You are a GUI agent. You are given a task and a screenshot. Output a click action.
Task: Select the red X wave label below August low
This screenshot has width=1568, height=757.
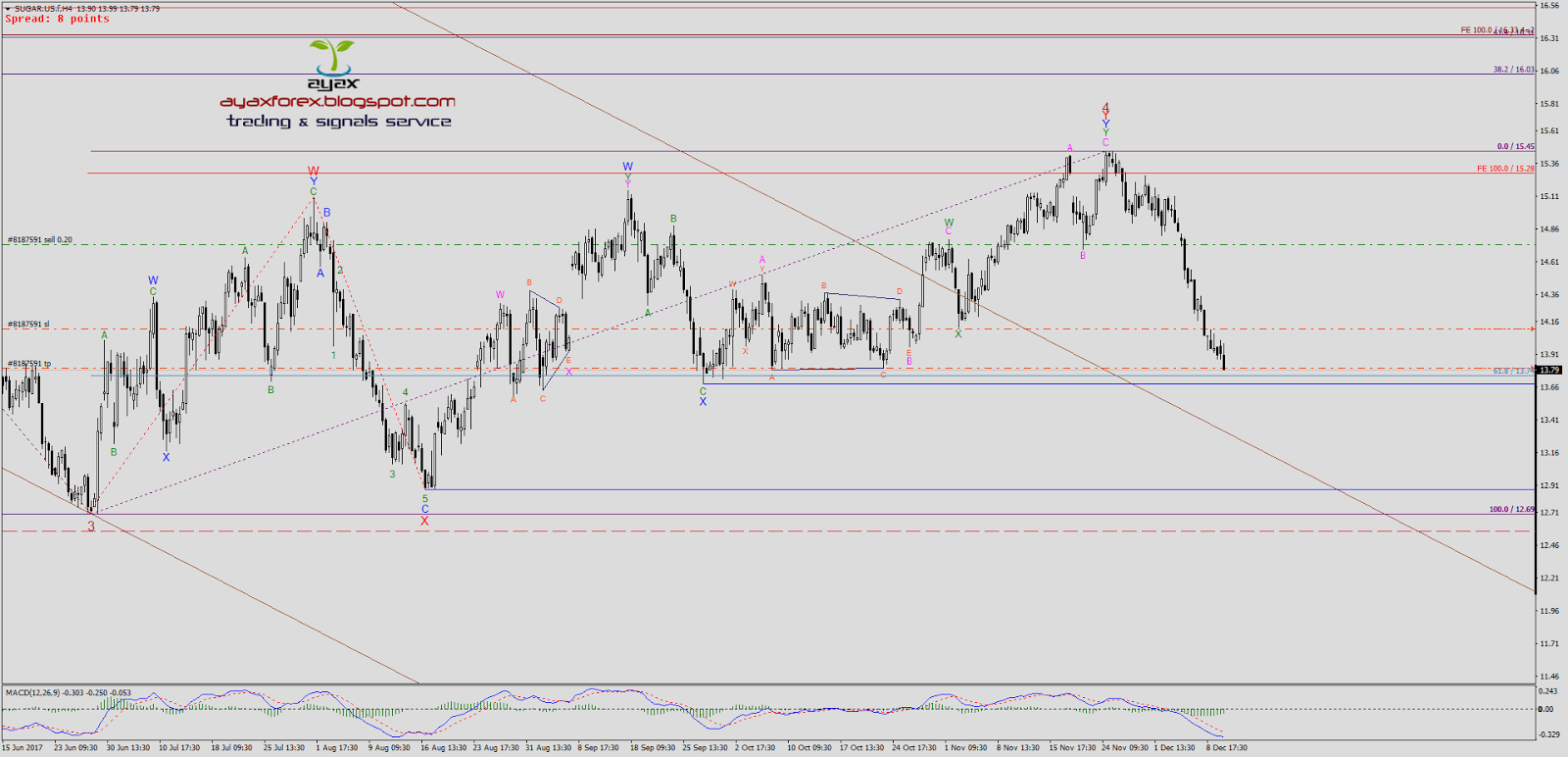(x=424, y=521)
